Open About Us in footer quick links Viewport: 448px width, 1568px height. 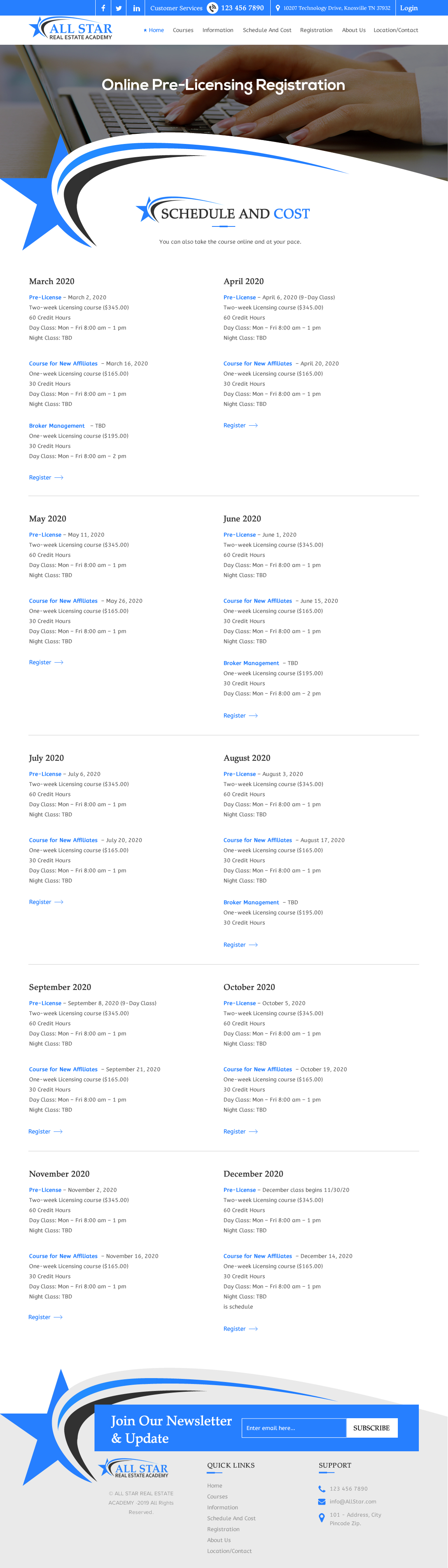[x=219, y=1539]
